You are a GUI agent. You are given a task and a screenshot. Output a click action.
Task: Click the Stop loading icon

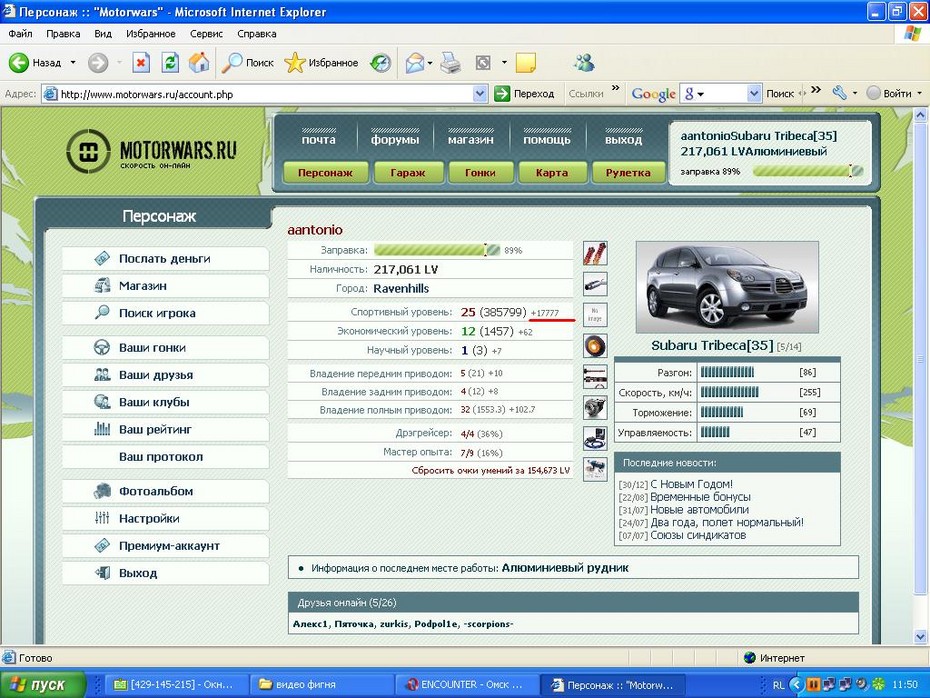pos(141,62)
